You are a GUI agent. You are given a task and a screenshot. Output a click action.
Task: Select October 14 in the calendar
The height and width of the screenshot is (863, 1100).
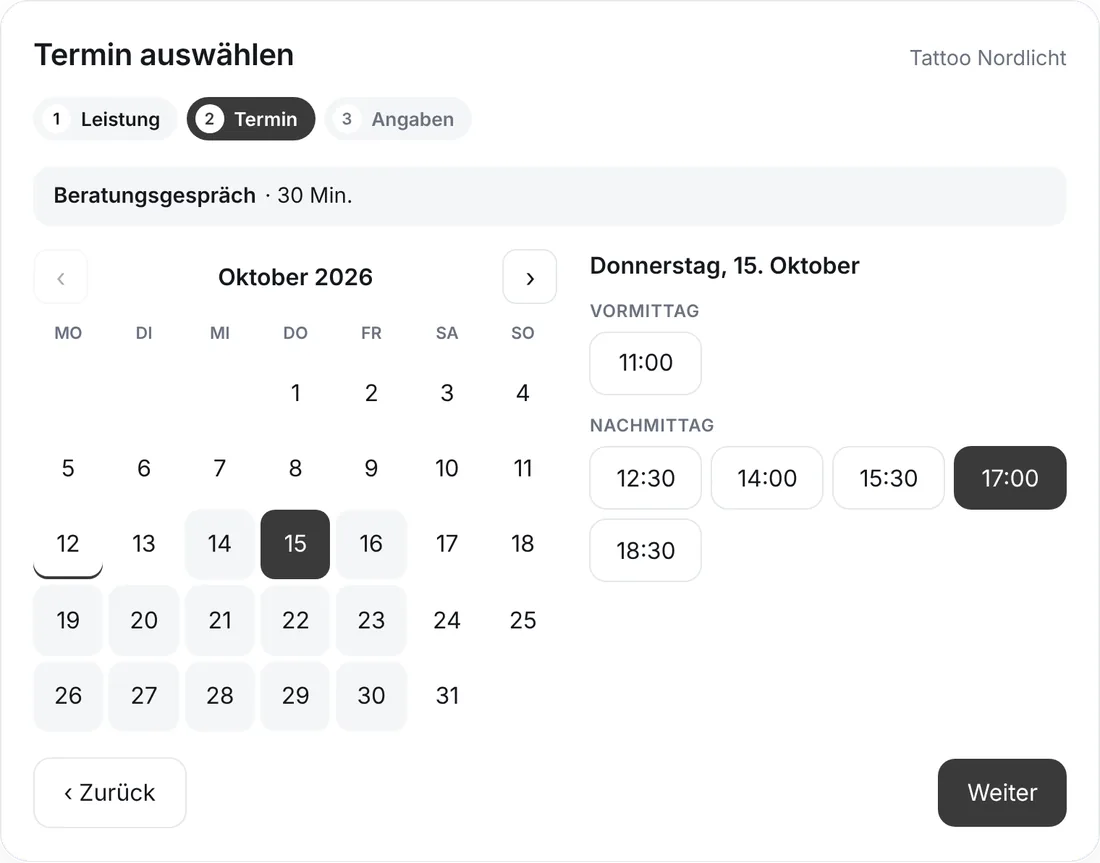pyautogui.click(x=220, y=544)
